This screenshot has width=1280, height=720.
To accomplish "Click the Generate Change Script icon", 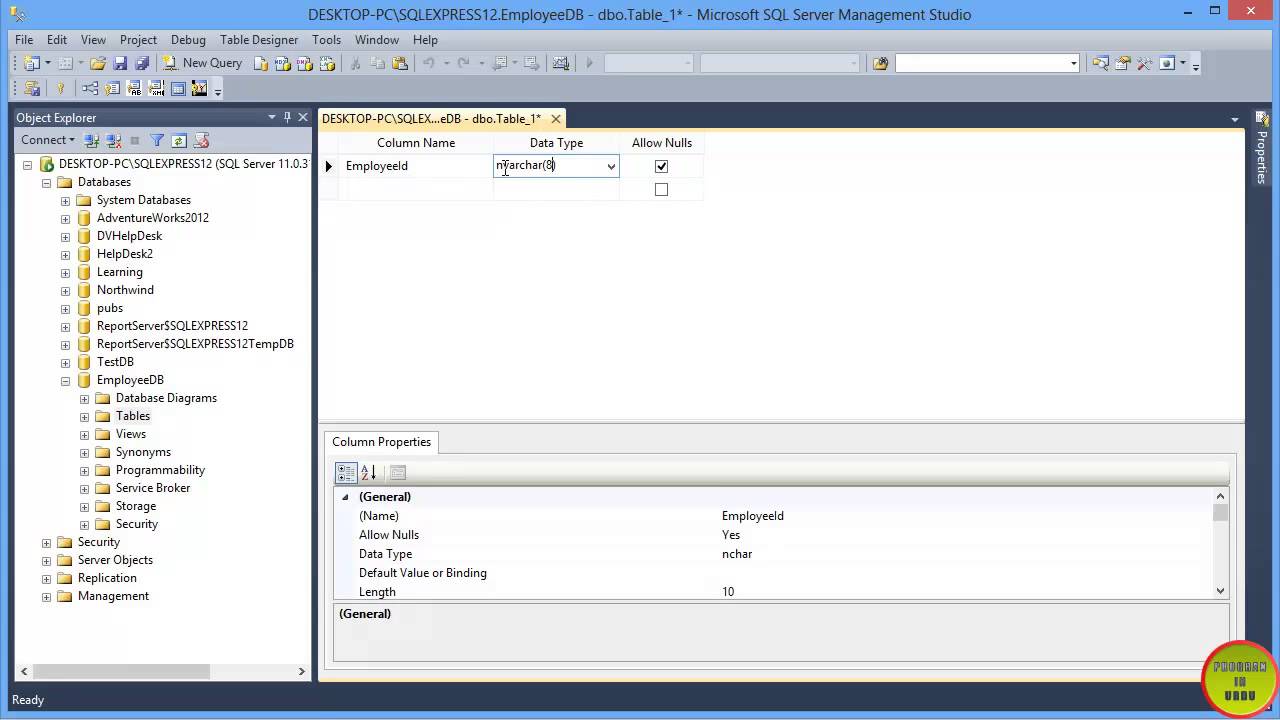I will 32,88.
